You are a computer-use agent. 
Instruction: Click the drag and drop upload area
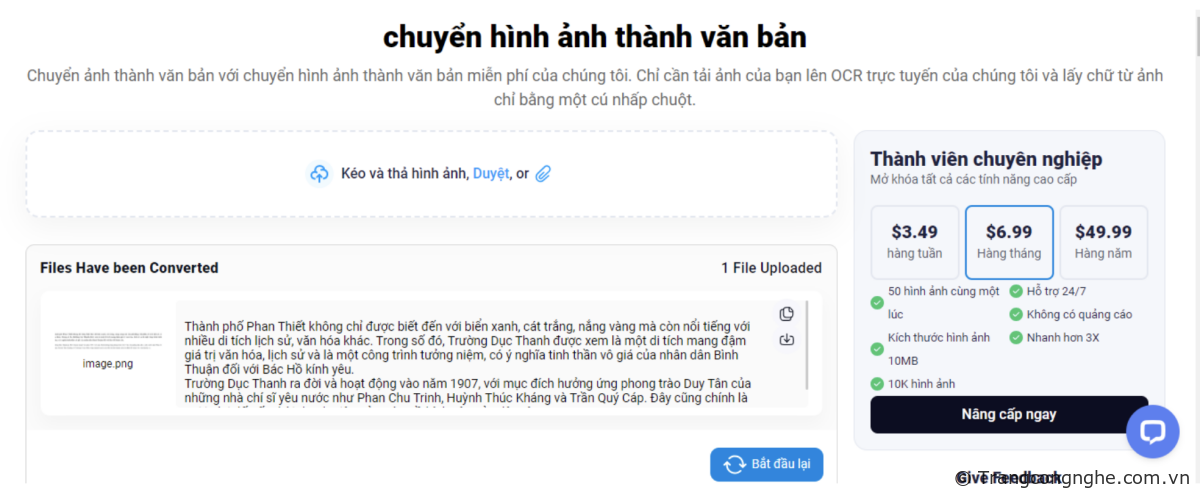click(431, 174)
